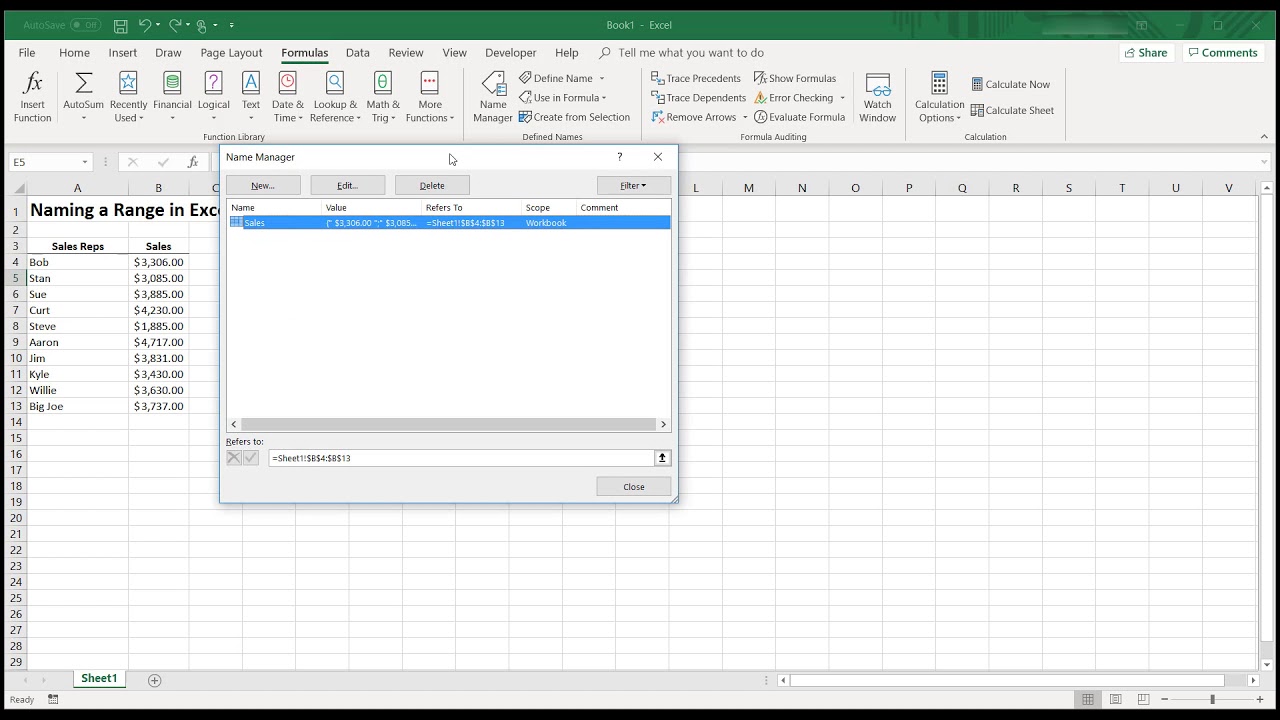
Task: Switch to the Data tab
Action: coord(357,53)
